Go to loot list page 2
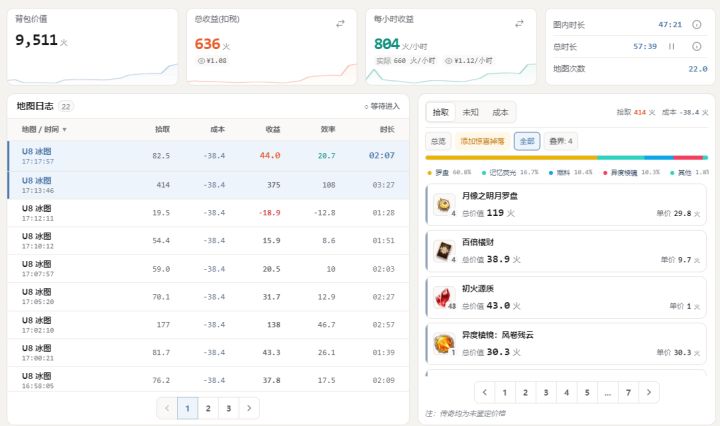 tap(525, 392)
